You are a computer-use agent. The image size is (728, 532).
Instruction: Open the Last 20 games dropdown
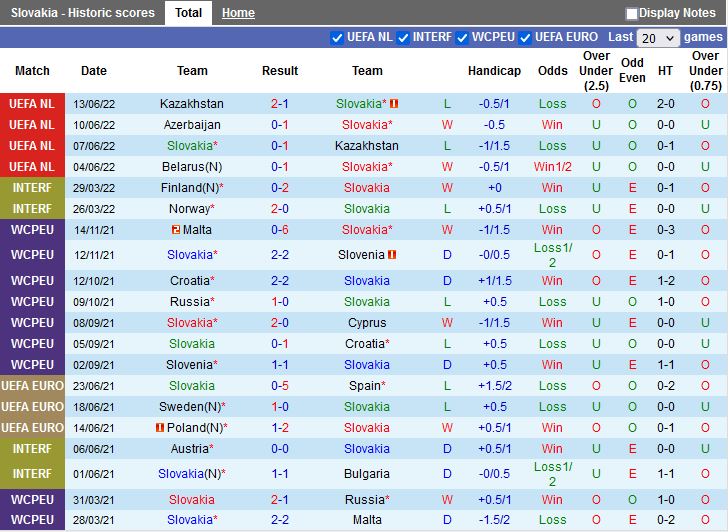[658, 38]
